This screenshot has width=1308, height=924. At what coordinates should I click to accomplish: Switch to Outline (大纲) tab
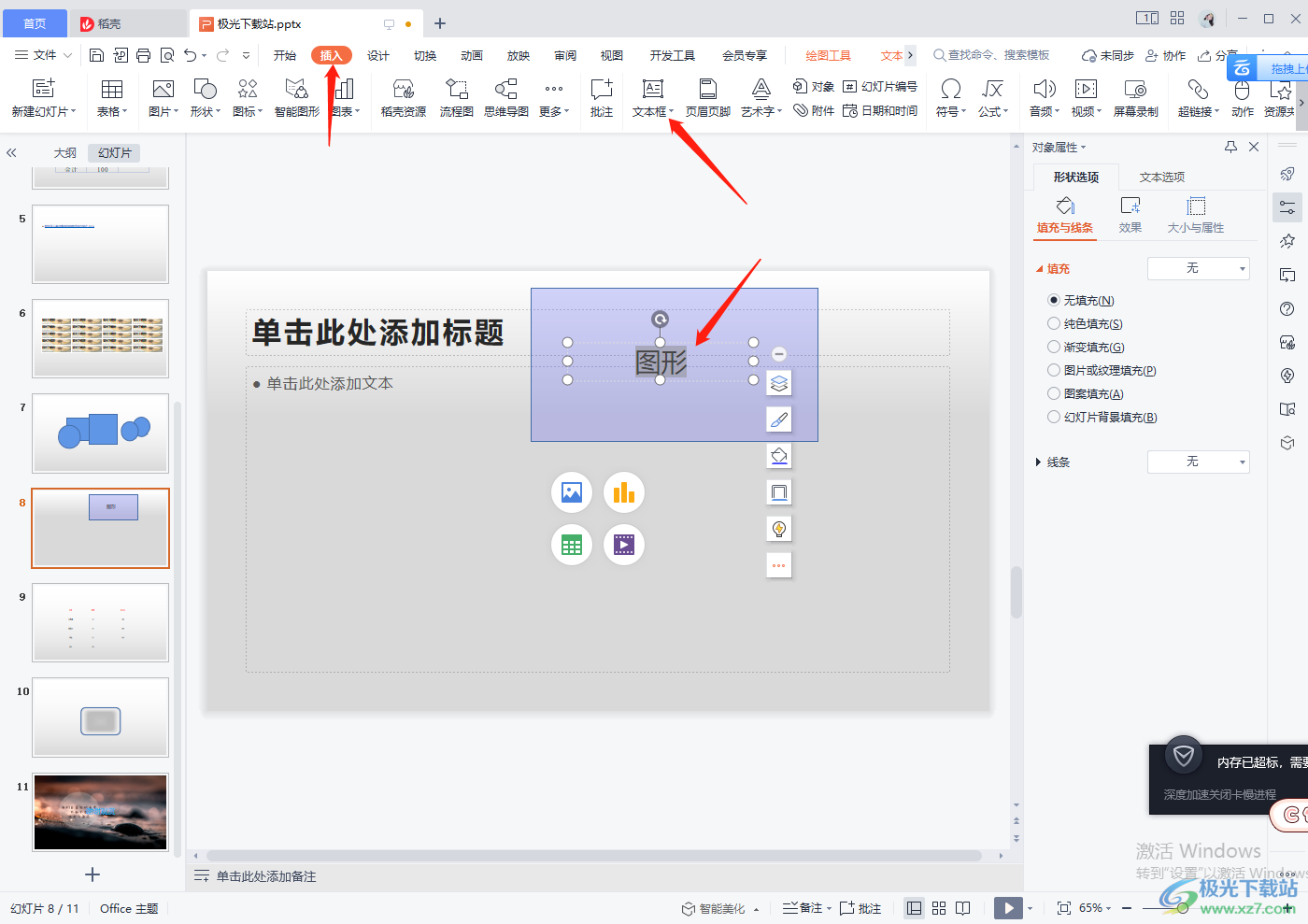65,153
